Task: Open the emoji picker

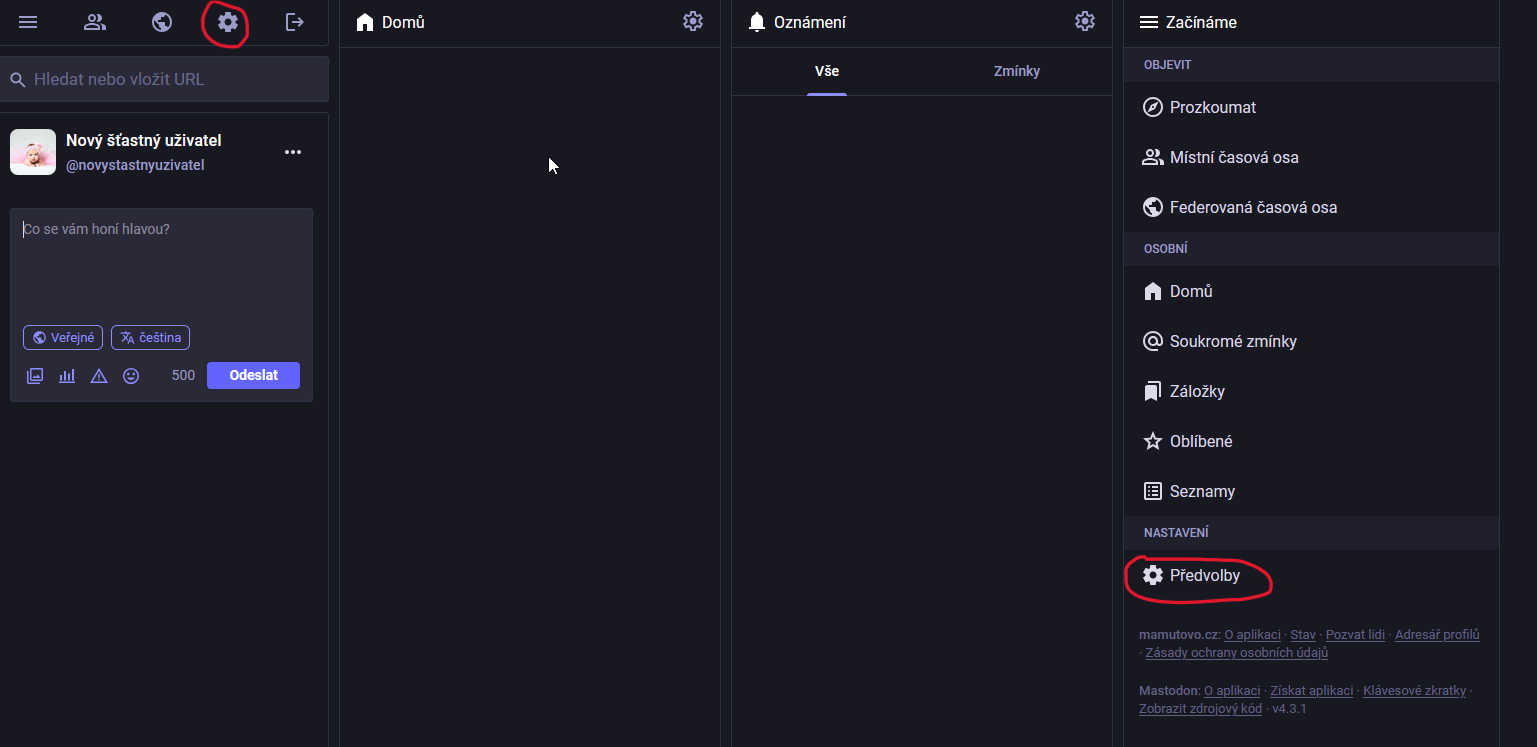Action: pos(131,376)
